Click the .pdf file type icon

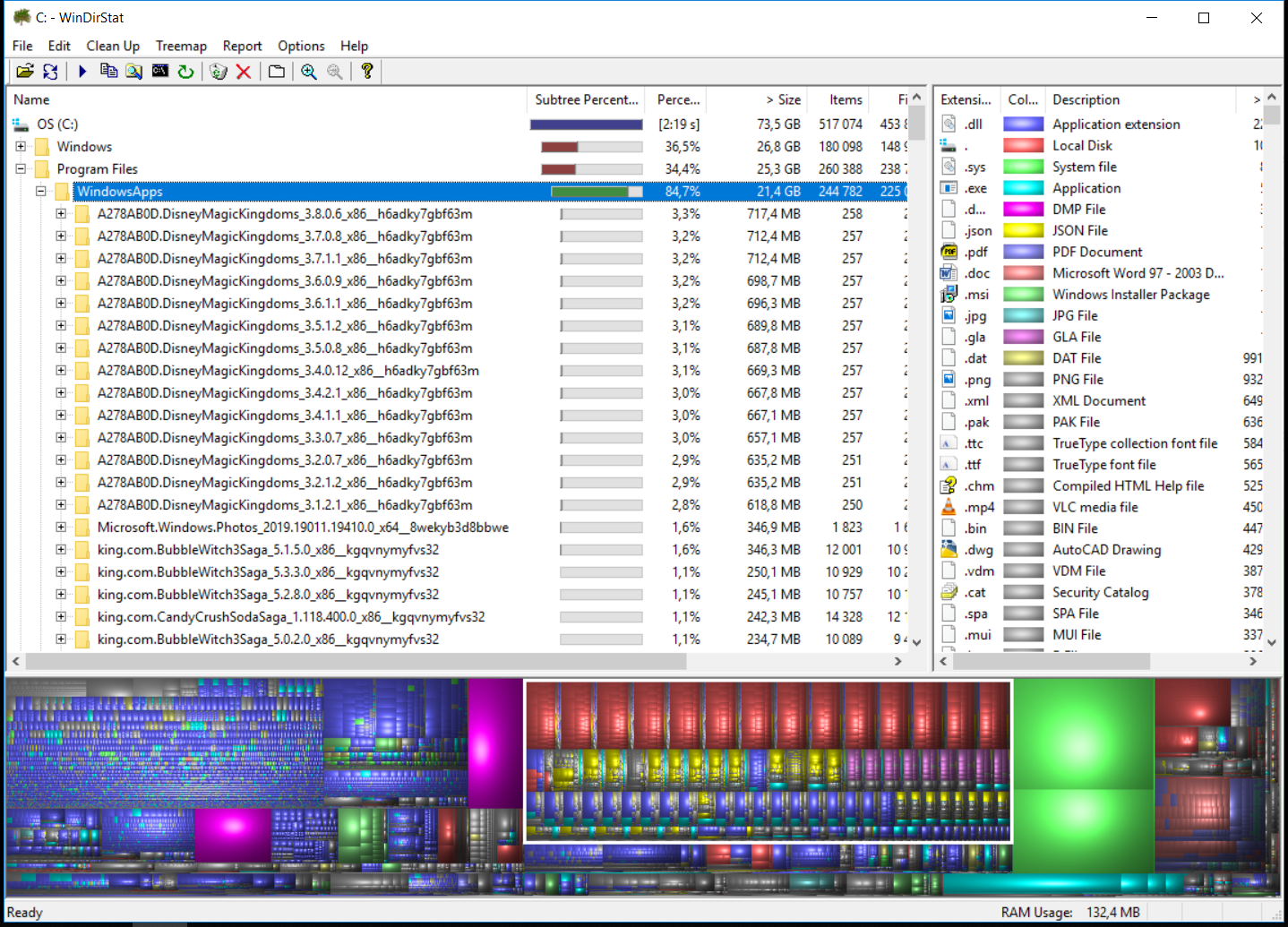(x=949, y=252)
